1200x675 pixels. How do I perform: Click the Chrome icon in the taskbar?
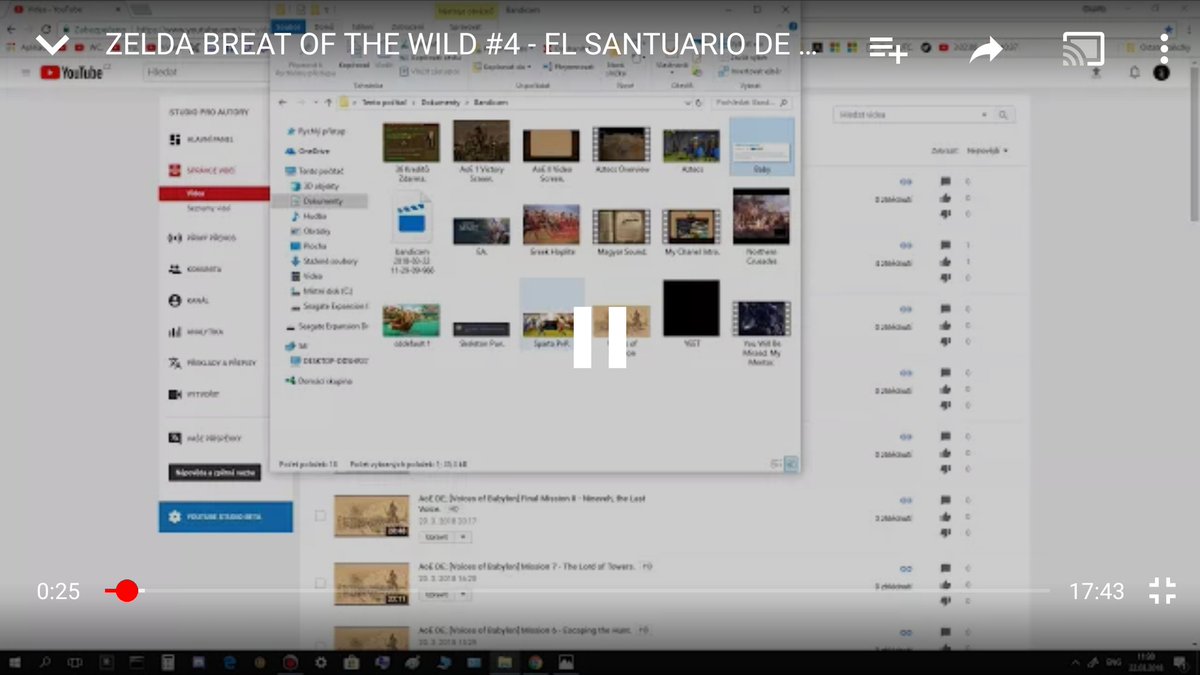[535, 662]
